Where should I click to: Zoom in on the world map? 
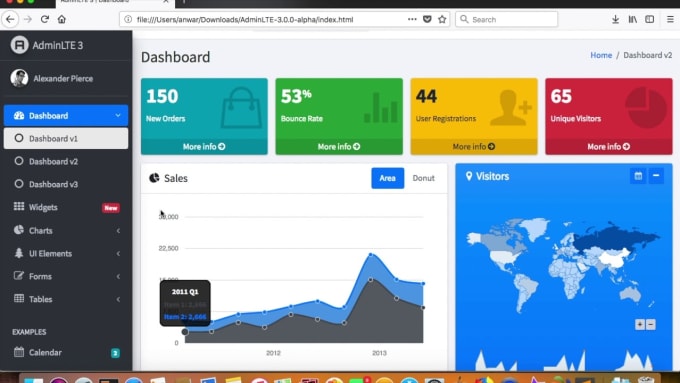639,324
